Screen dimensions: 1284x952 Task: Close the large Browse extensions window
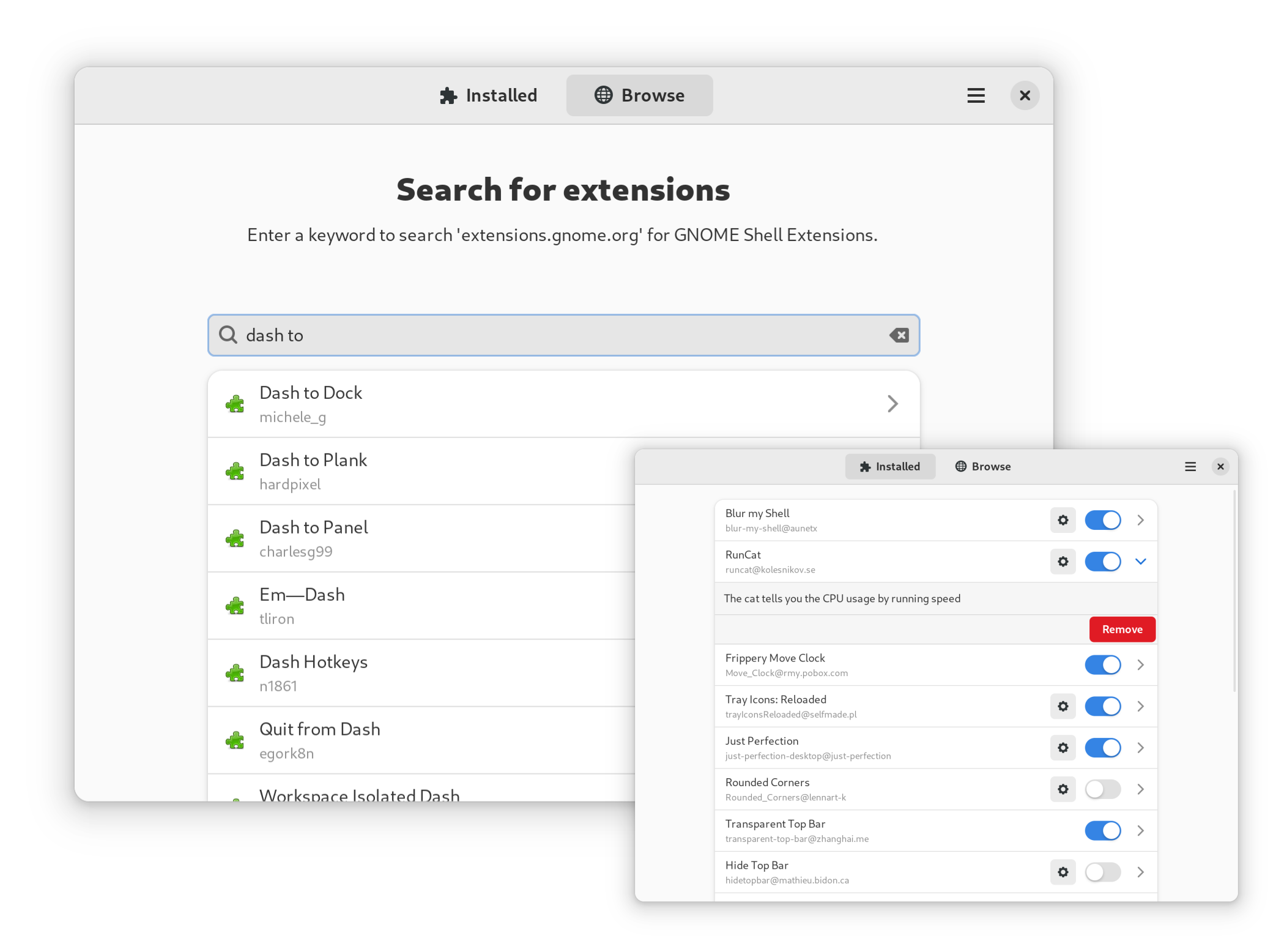1025,95
